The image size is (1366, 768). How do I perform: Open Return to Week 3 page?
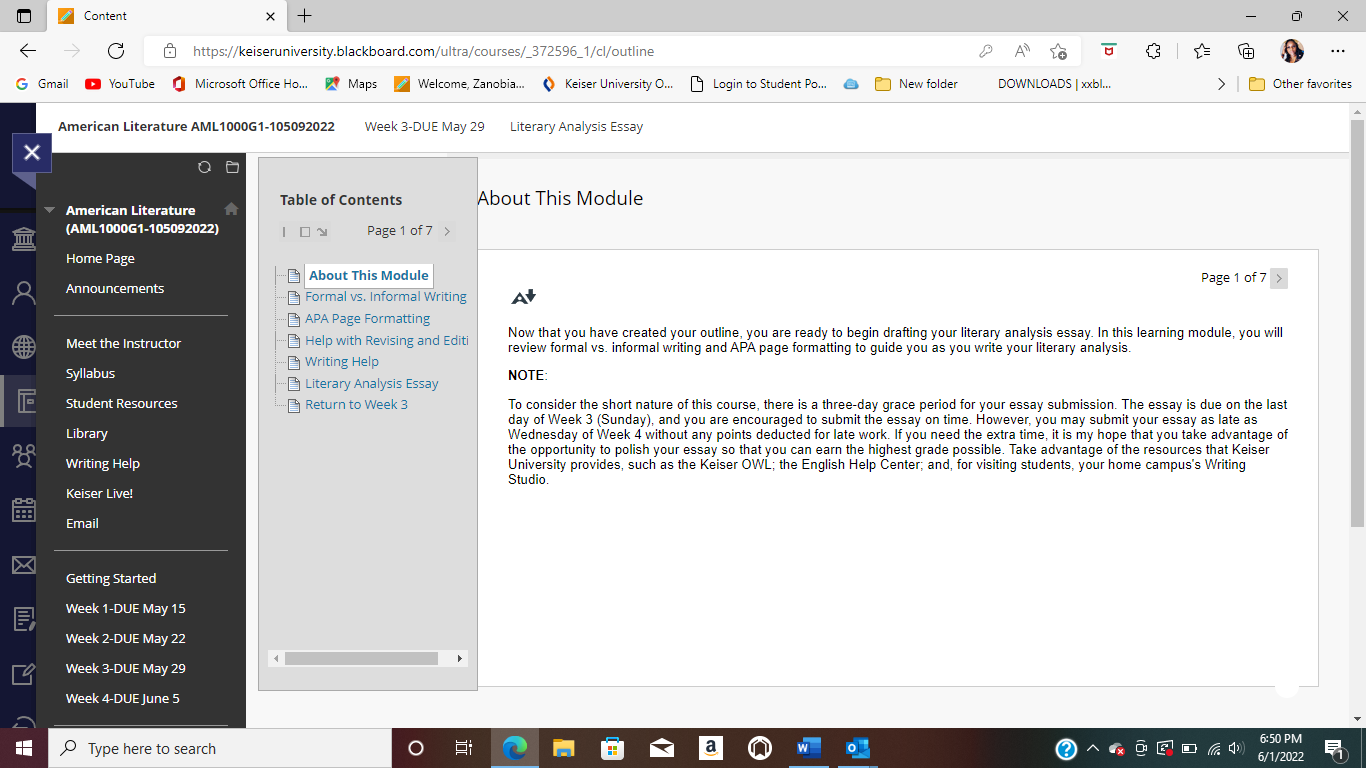tap(356, 405)
